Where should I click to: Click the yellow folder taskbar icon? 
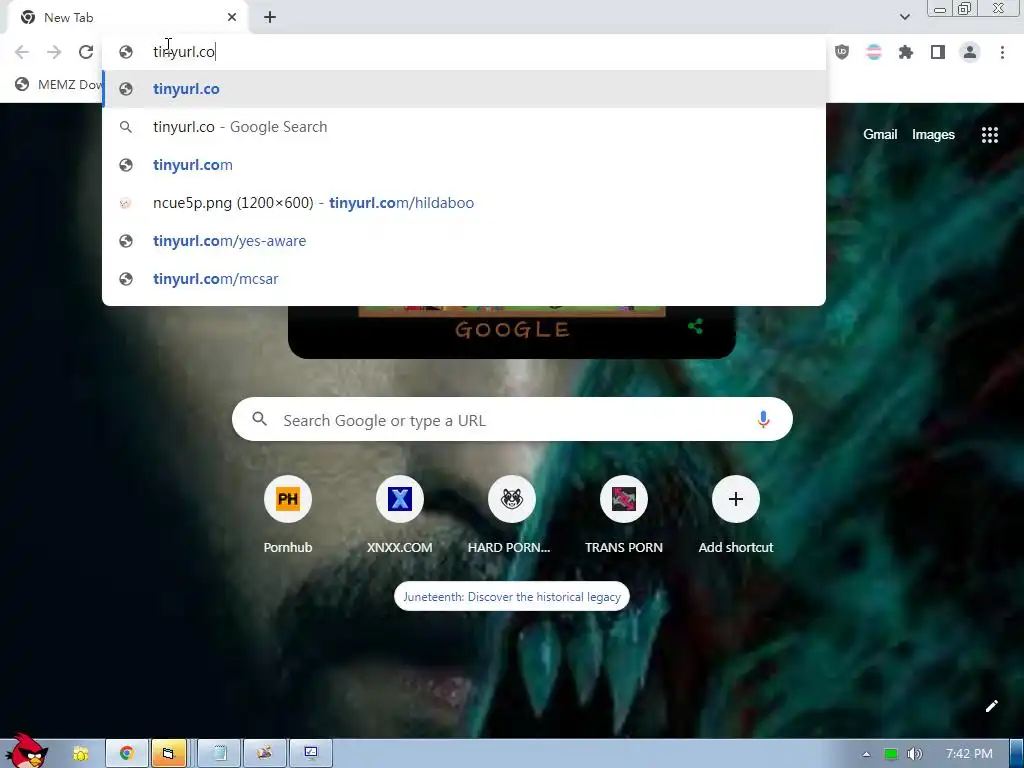click(81, 754)
